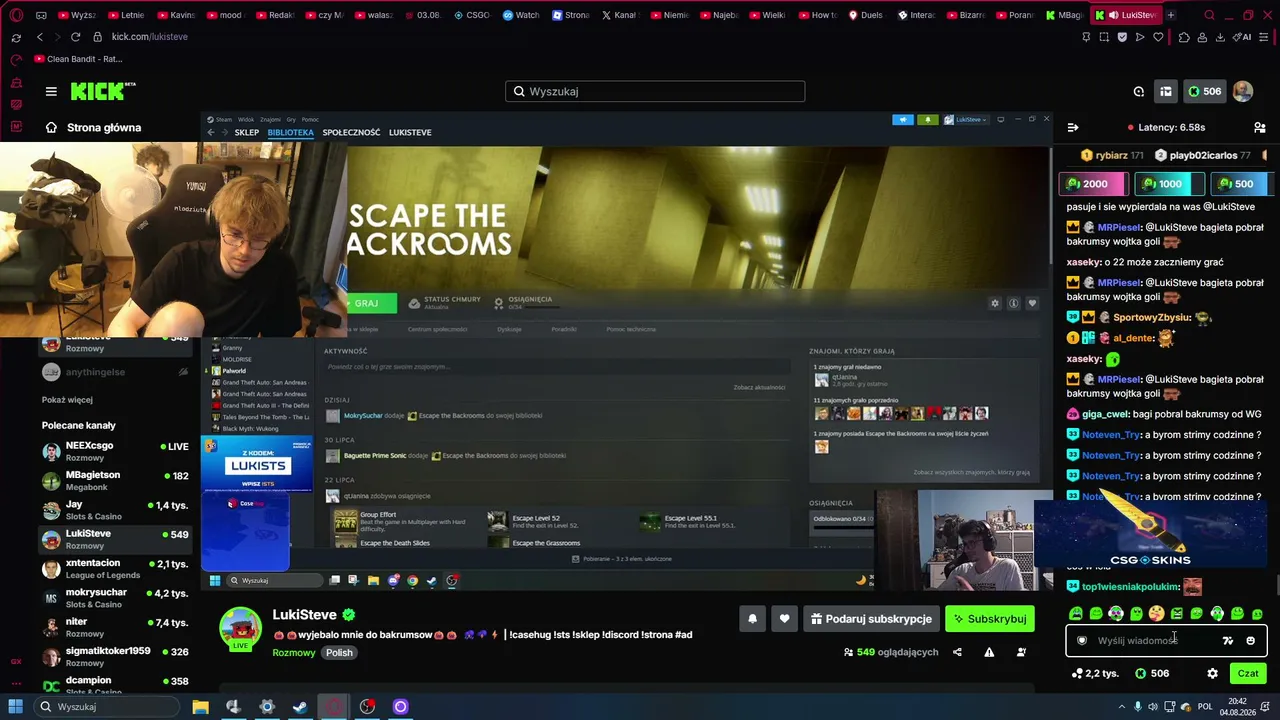Viewport: 1280px width, 720px height.
Task: Reload the page with the browser refresh button
Action: pos(75,37)
